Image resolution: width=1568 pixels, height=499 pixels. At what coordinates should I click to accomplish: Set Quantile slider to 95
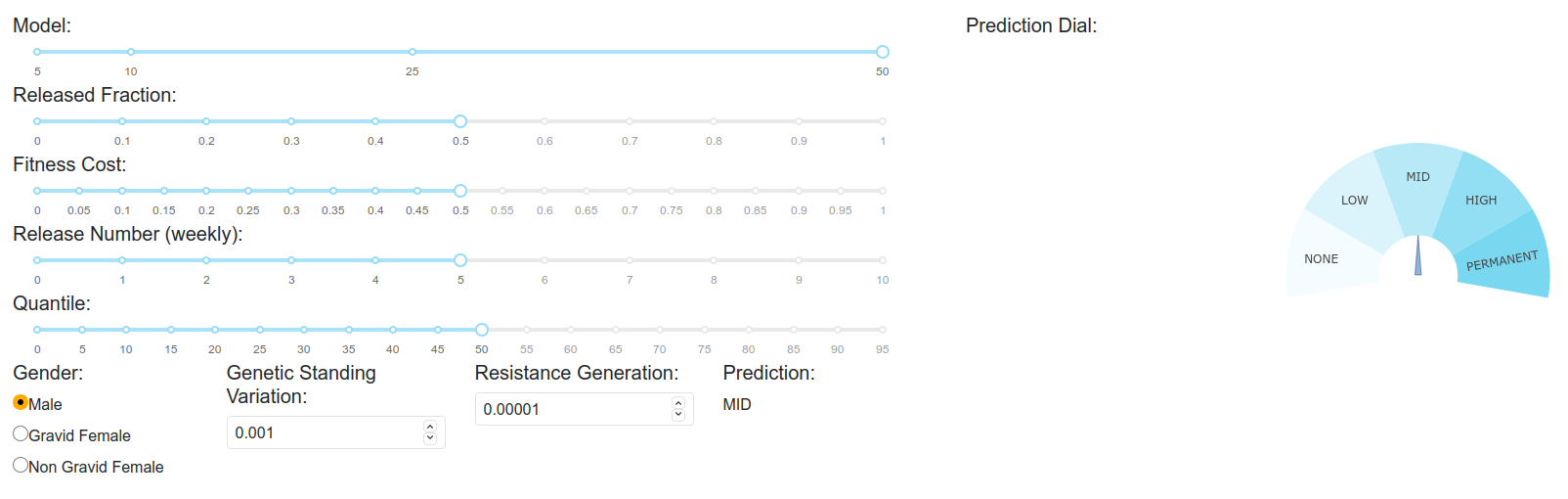tap(883, 330)
